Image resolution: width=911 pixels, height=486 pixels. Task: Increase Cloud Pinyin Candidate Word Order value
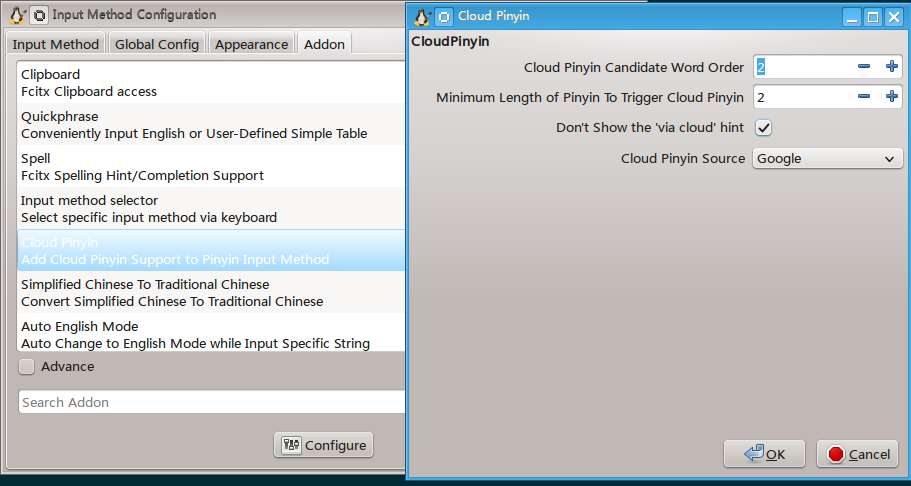(892, 67)
